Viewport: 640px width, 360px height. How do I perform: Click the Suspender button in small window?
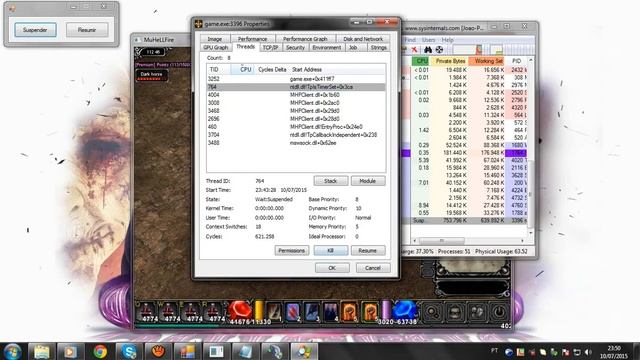coord(35,30)
